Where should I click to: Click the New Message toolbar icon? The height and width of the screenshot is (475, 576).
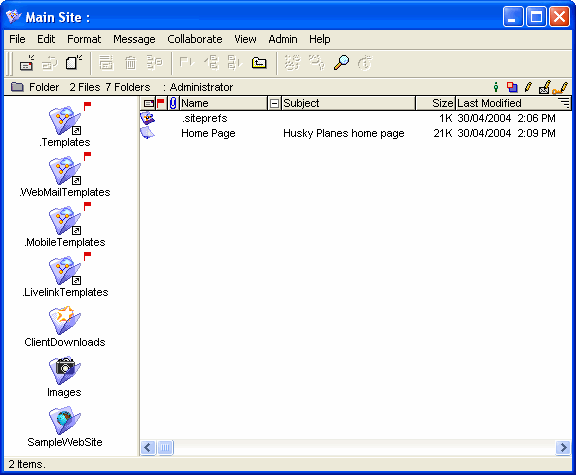[x=26, y=63]
